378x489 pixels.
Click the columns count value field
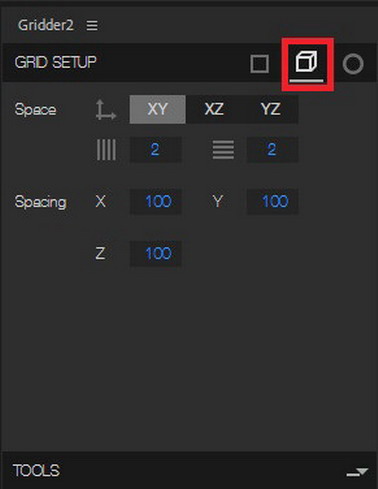(x=156, y=149)
